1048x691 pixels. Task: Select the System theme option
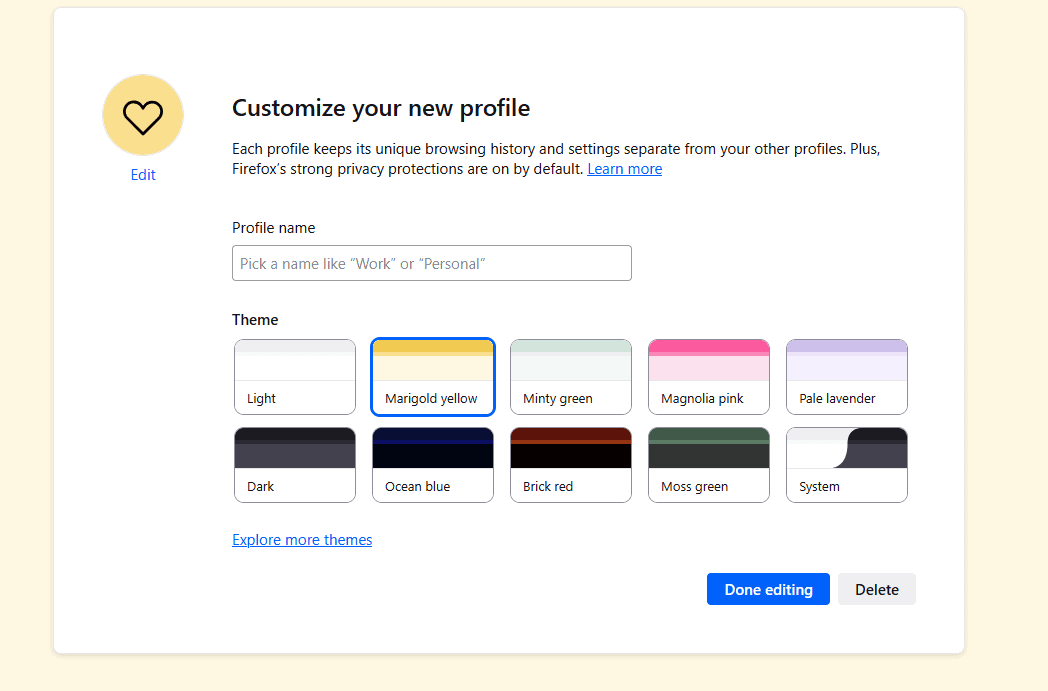pyautogui.click(x=847, y=465)
